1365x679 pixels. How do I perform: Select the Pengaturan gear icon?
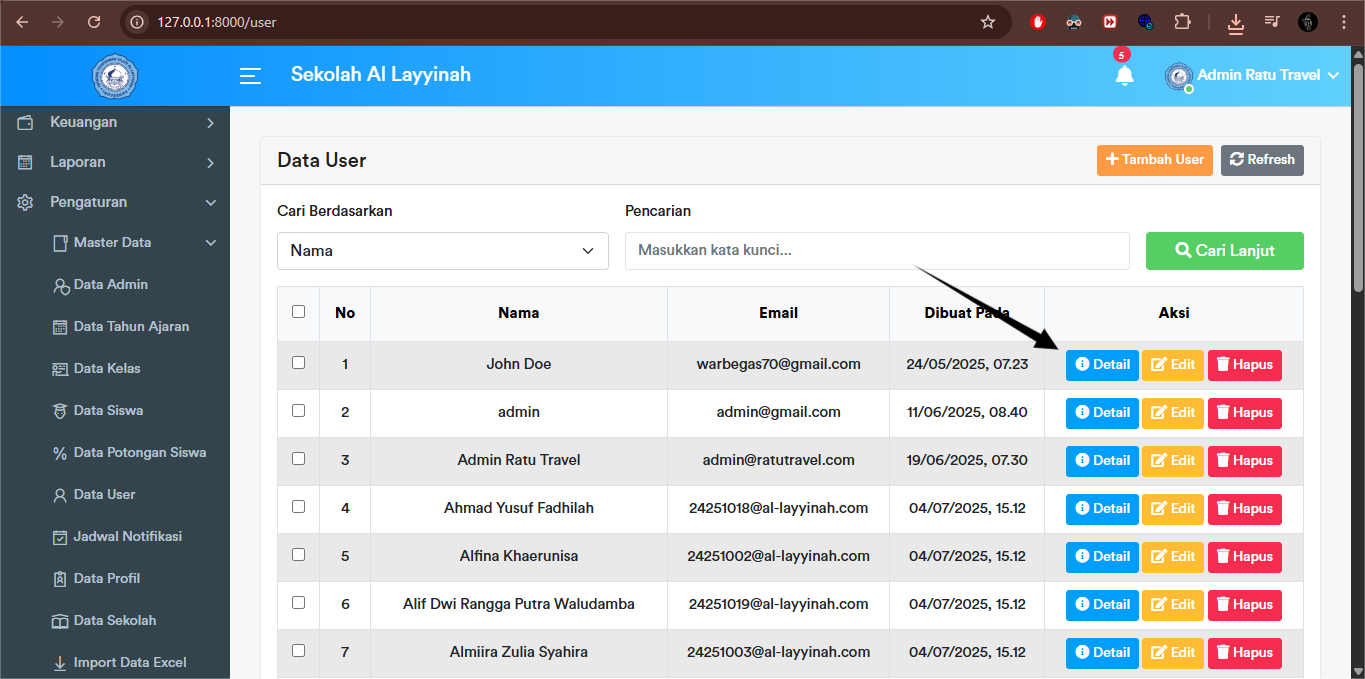click(x=25, y=201)
